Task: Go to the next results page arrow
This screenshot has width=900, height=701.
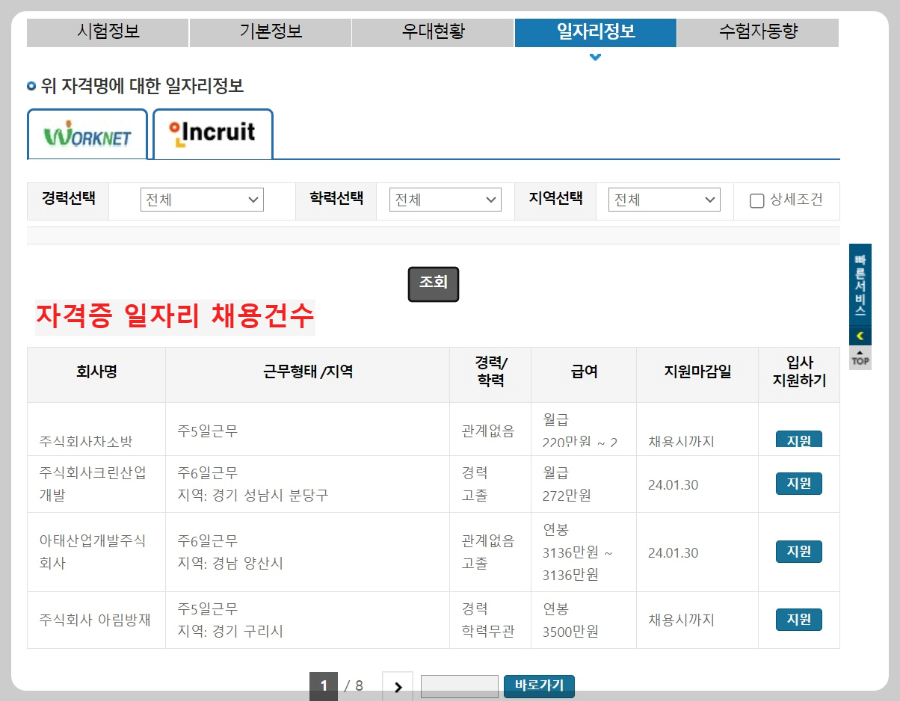Action: tap(397, 685)
